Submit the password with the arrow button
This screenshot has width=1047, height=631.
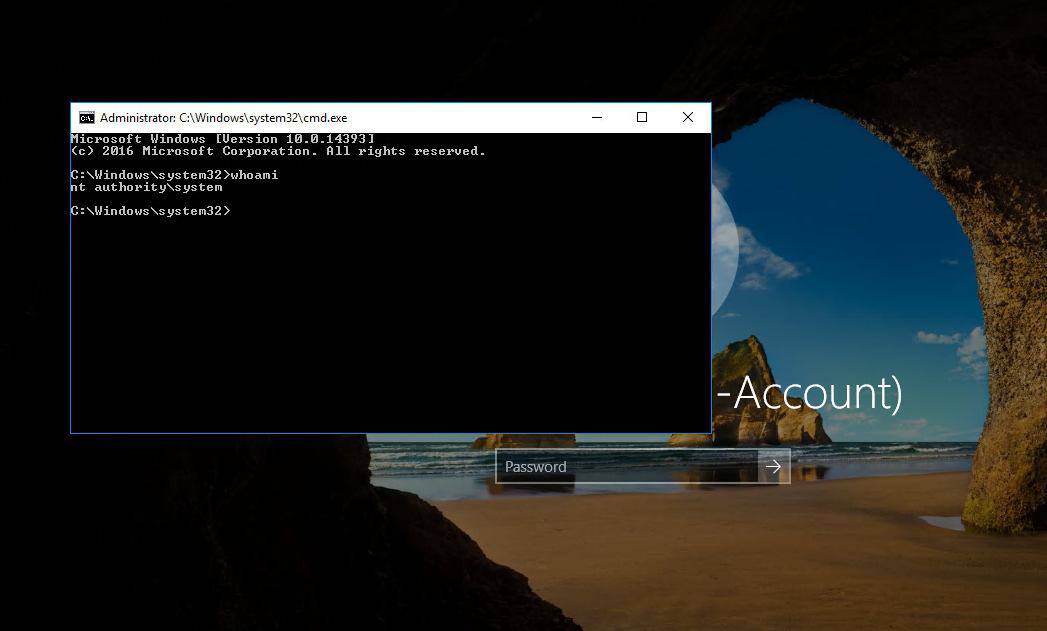click(773, 466)
